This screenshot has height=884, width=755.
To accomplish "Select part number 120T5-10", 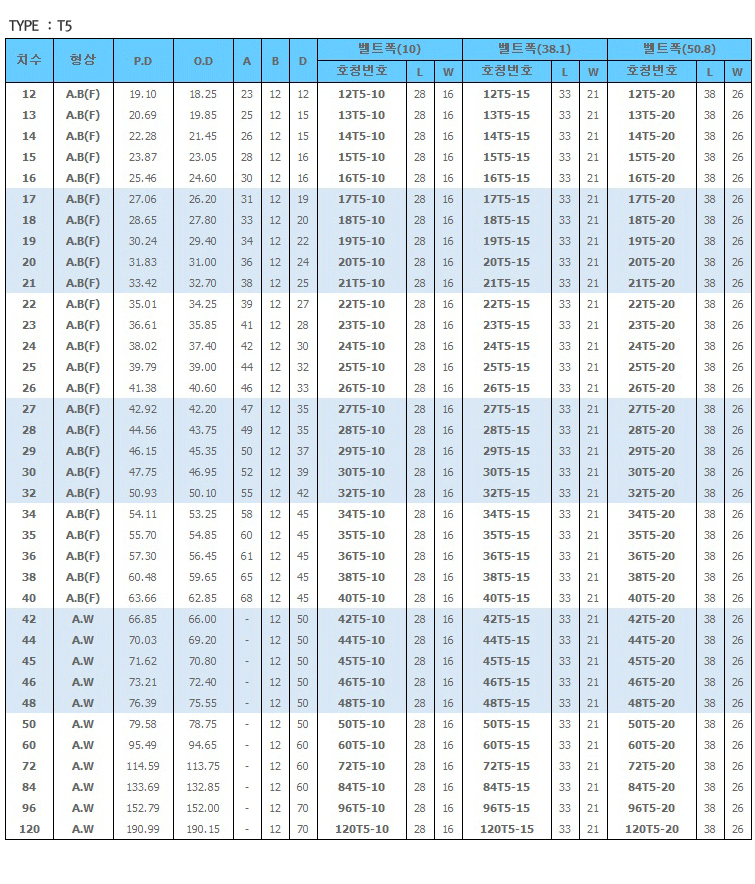I will pos(361,829).
